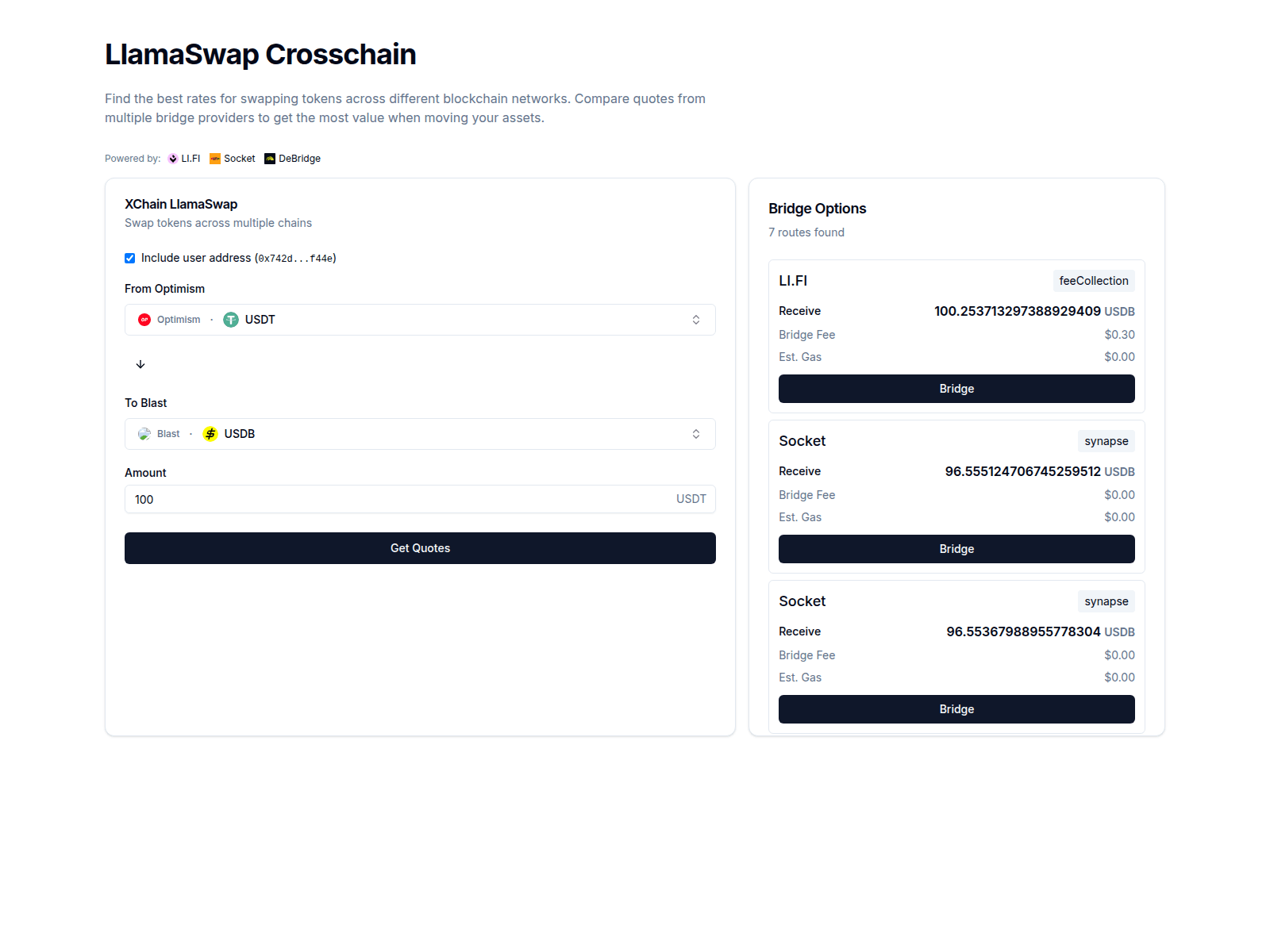
Task: Click the $0.30 bridge fee value
Action: coord(1119,335)
